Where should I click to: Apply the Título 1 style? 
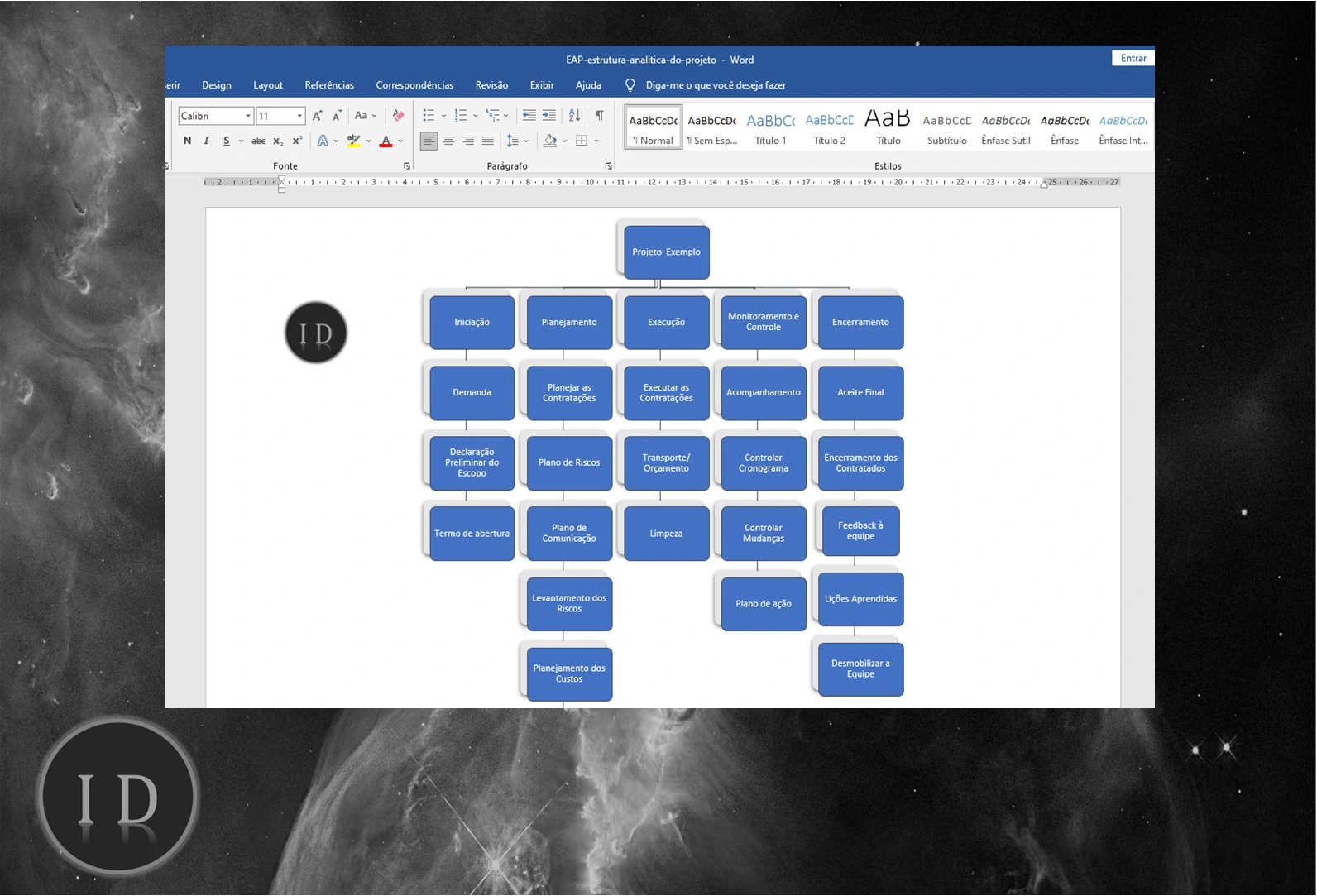[x=770, y=129]
